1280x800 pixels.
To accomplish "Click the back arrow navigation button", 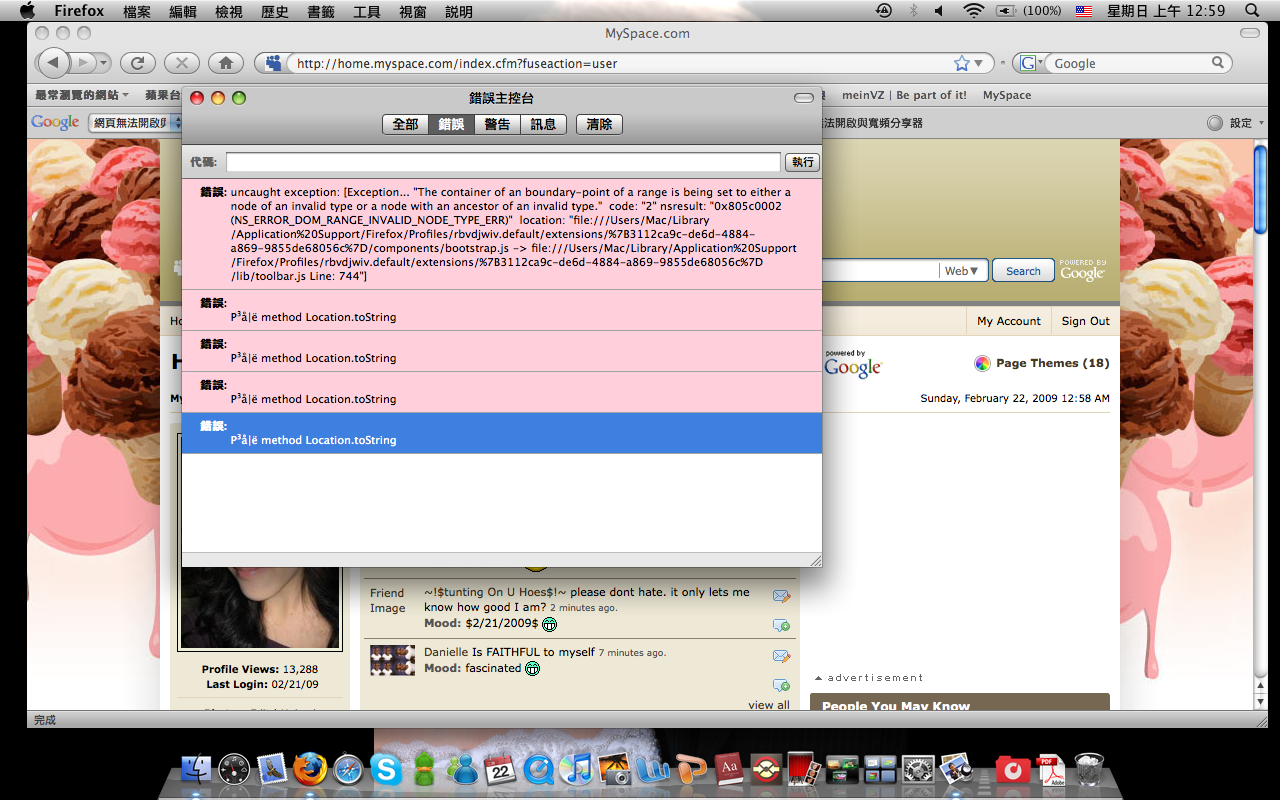I will [x=54, y=63].
